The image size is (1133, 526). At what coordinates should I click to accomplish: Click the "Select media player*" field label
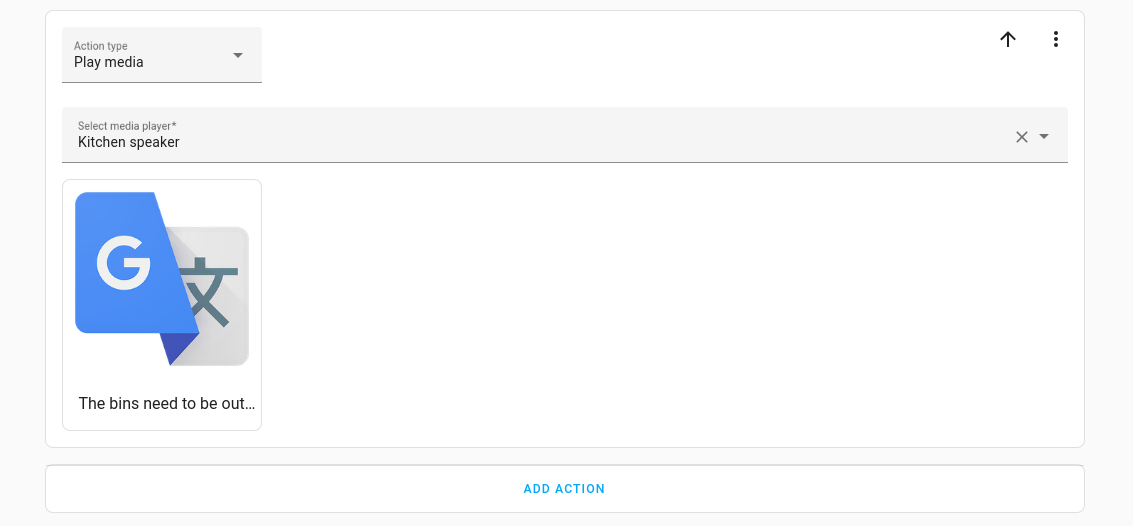click(x=127, y=126)
